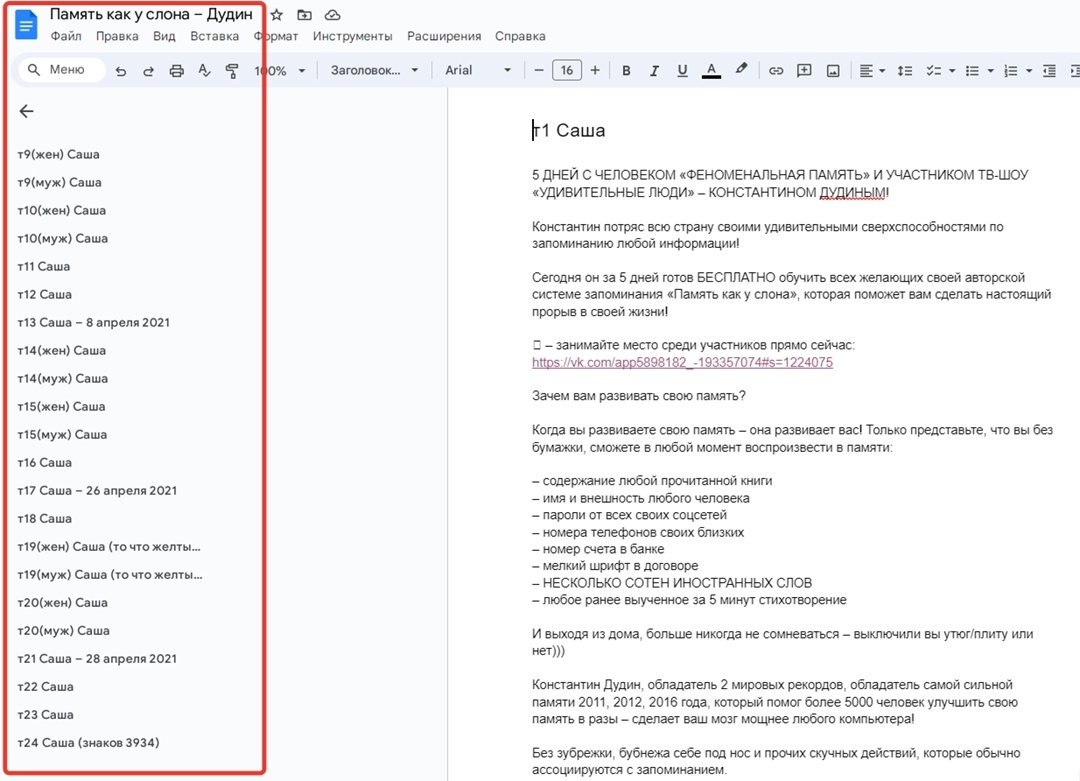
Task: Print the document using printer icon
Action: [x=176, y=70]
